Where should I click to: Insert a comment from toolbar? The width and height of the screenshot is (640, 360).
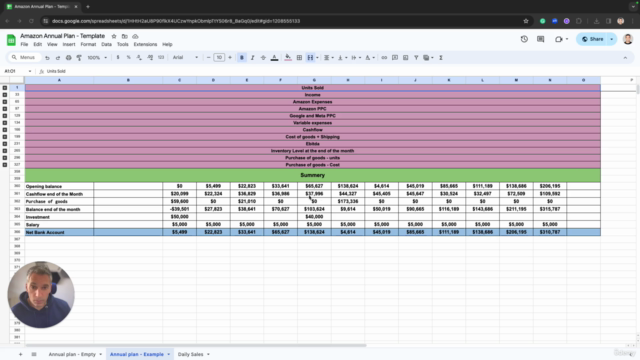(x=395, y=58)
